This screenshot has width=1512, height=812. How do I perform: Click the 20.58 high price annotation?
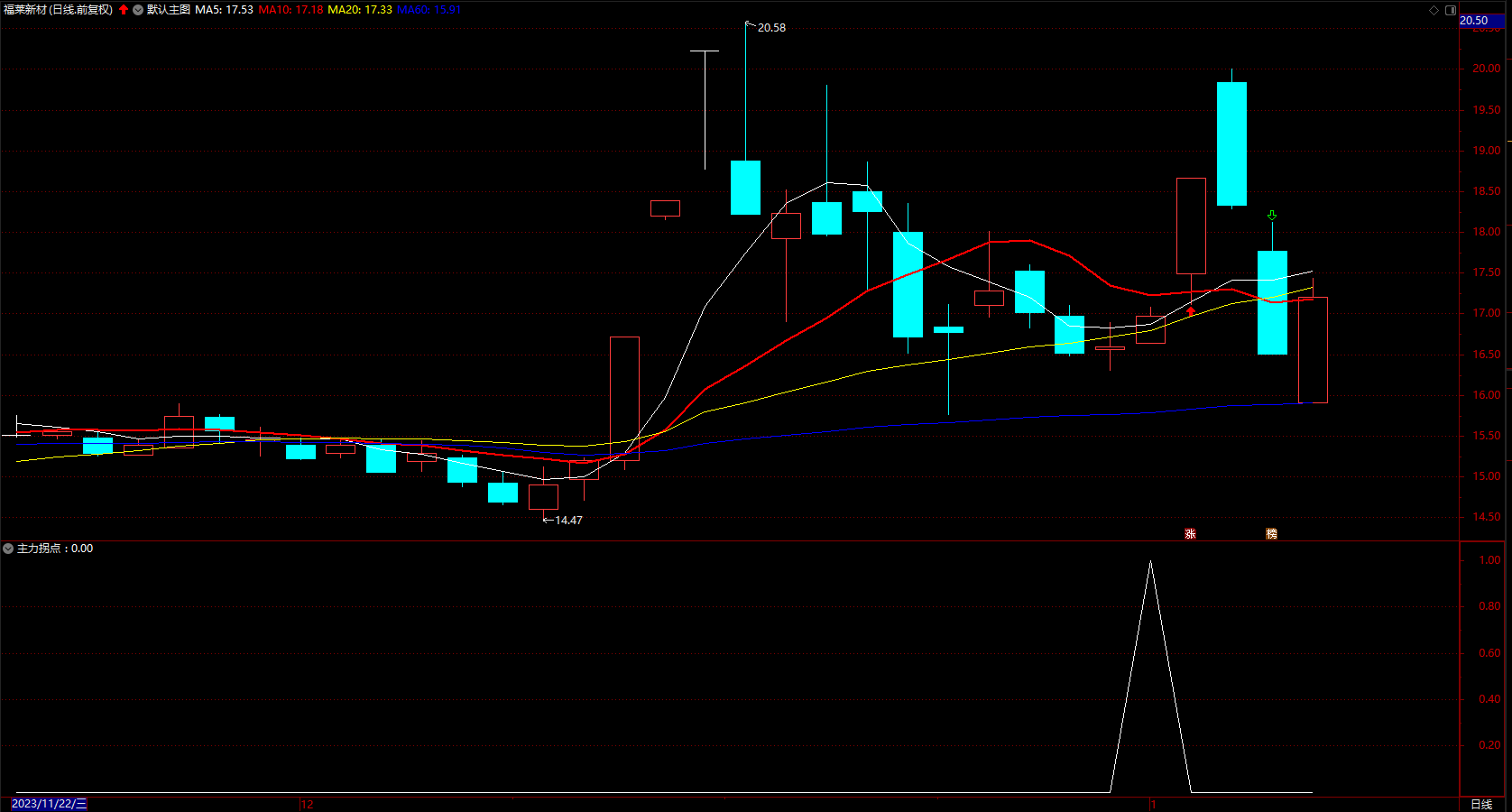pyautogui.click(x=771, y=28)
